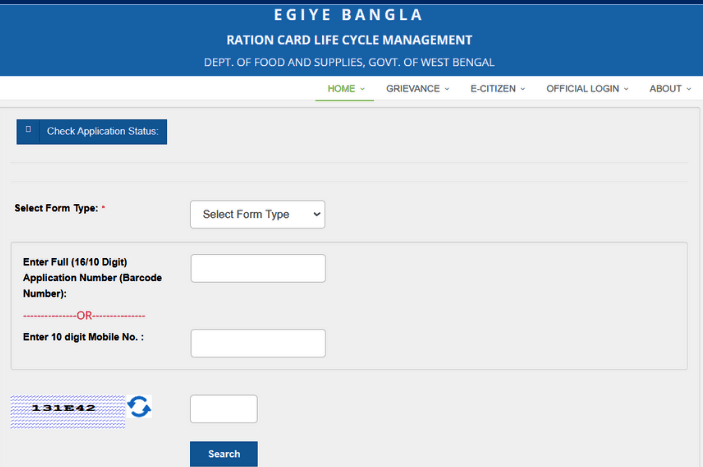Open the E-CITIZEN menu

[x=497, y=89]
